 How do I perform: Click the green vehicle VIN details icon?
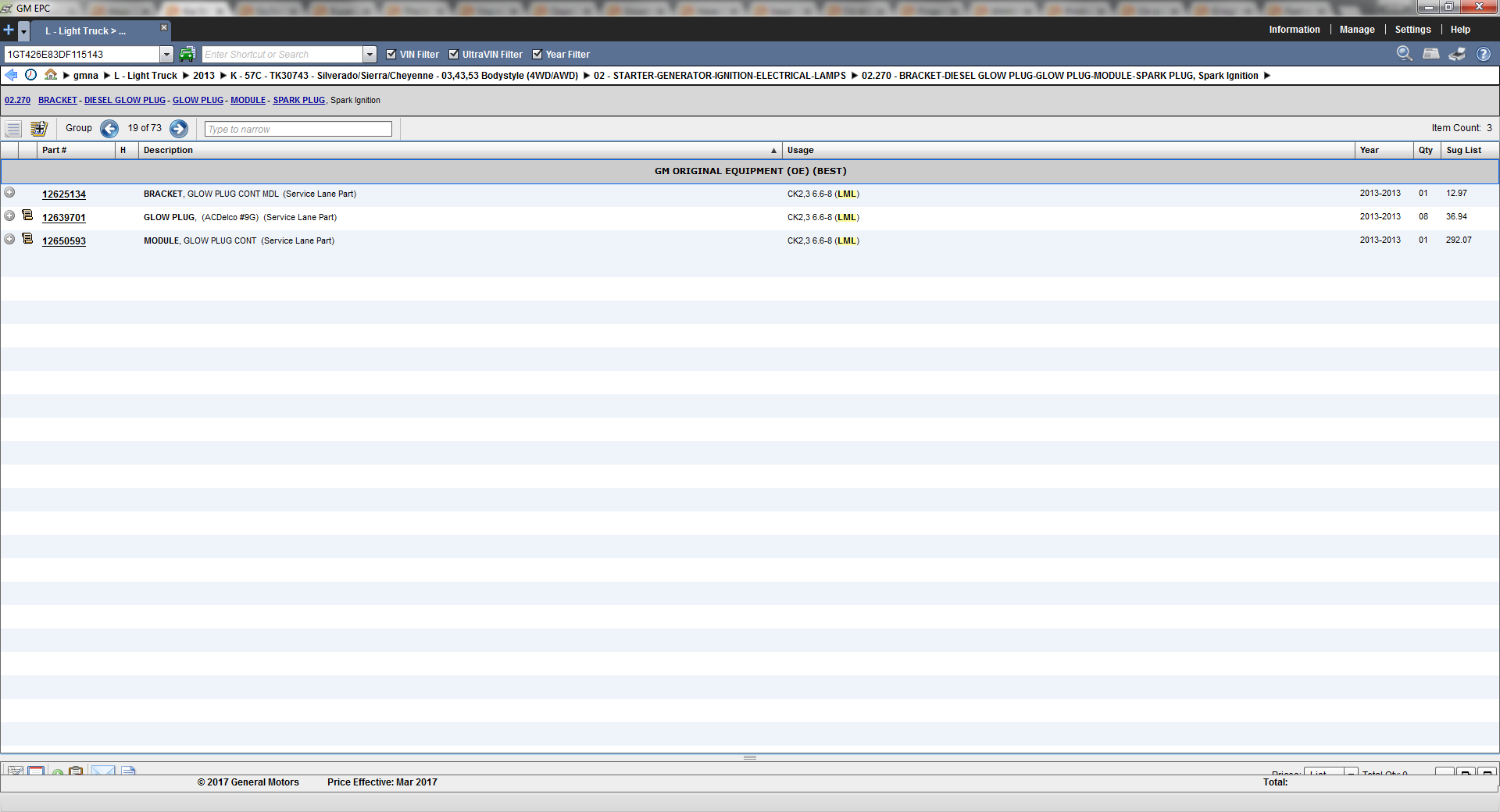187,54
